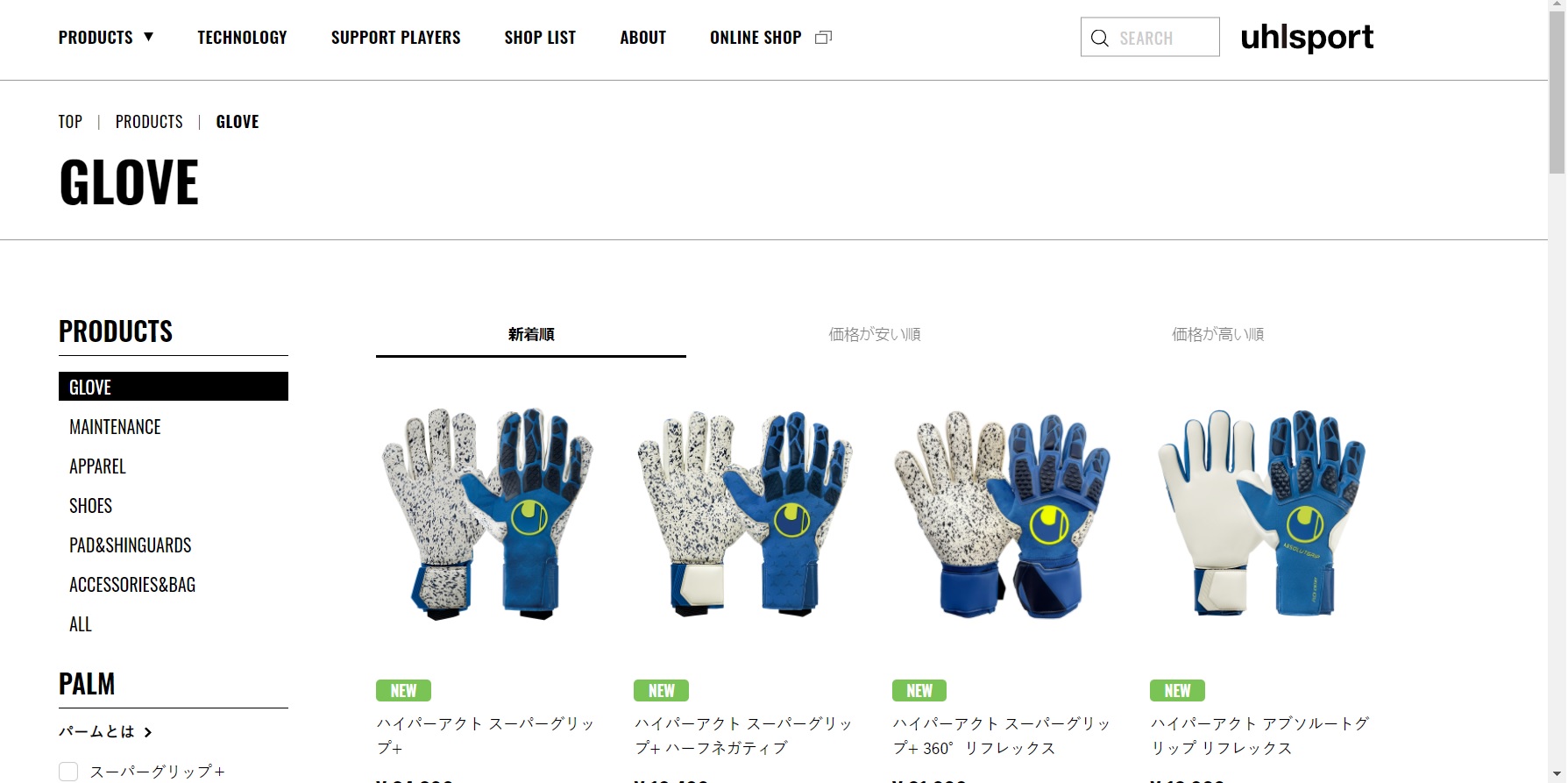Switch to the 新着順 sort tab

pos(531,334)
